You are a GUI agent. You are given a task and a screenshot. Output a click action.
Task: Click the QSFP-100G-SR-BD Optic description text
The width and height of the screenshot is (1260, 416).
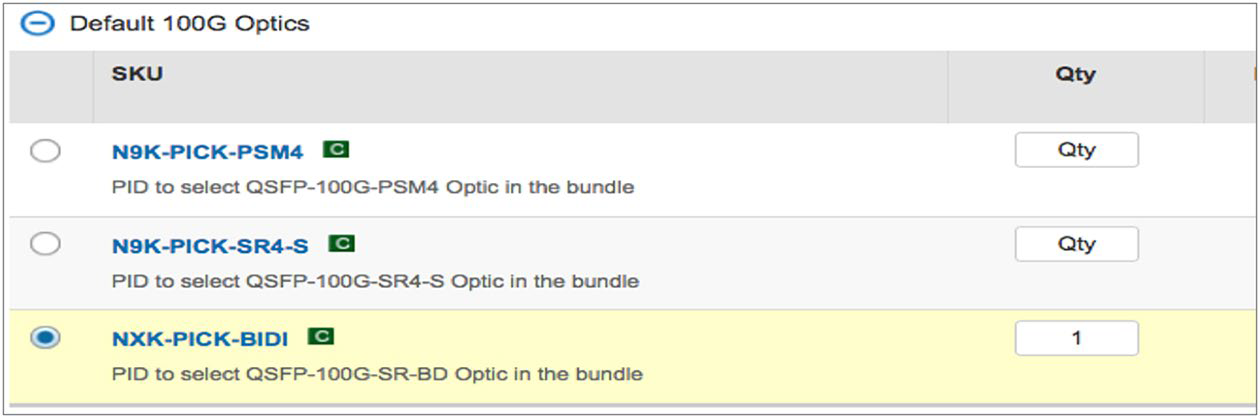(x=377, y=375)
